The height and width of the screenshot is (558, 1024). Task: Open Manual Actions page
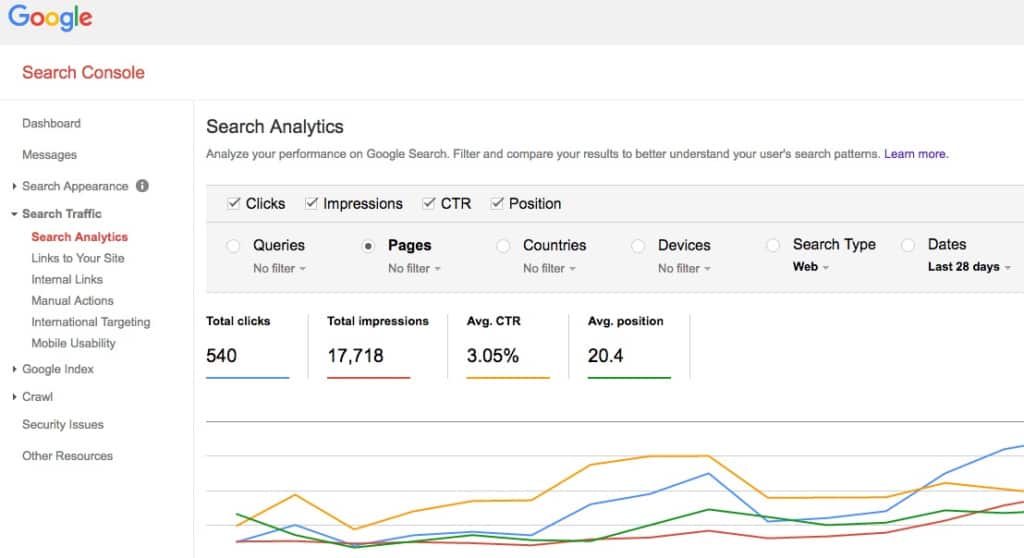click(72, 301)
